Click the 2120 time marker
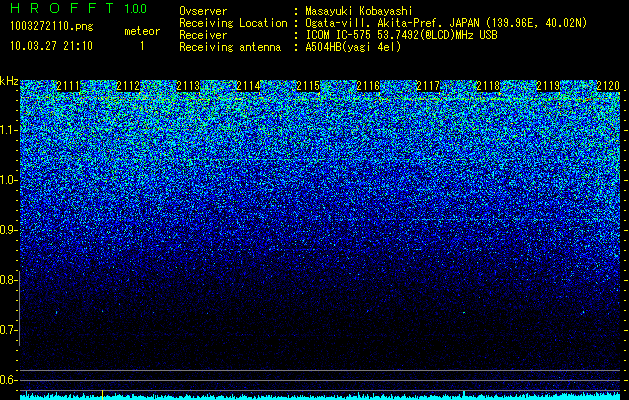This screenshot has height=400, width=629. pyautogui.click(x=608, y=86)
